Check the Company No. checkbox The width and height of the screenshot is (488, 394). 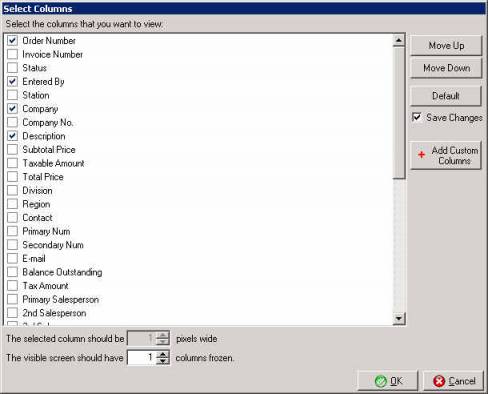[x=12, y=122]
